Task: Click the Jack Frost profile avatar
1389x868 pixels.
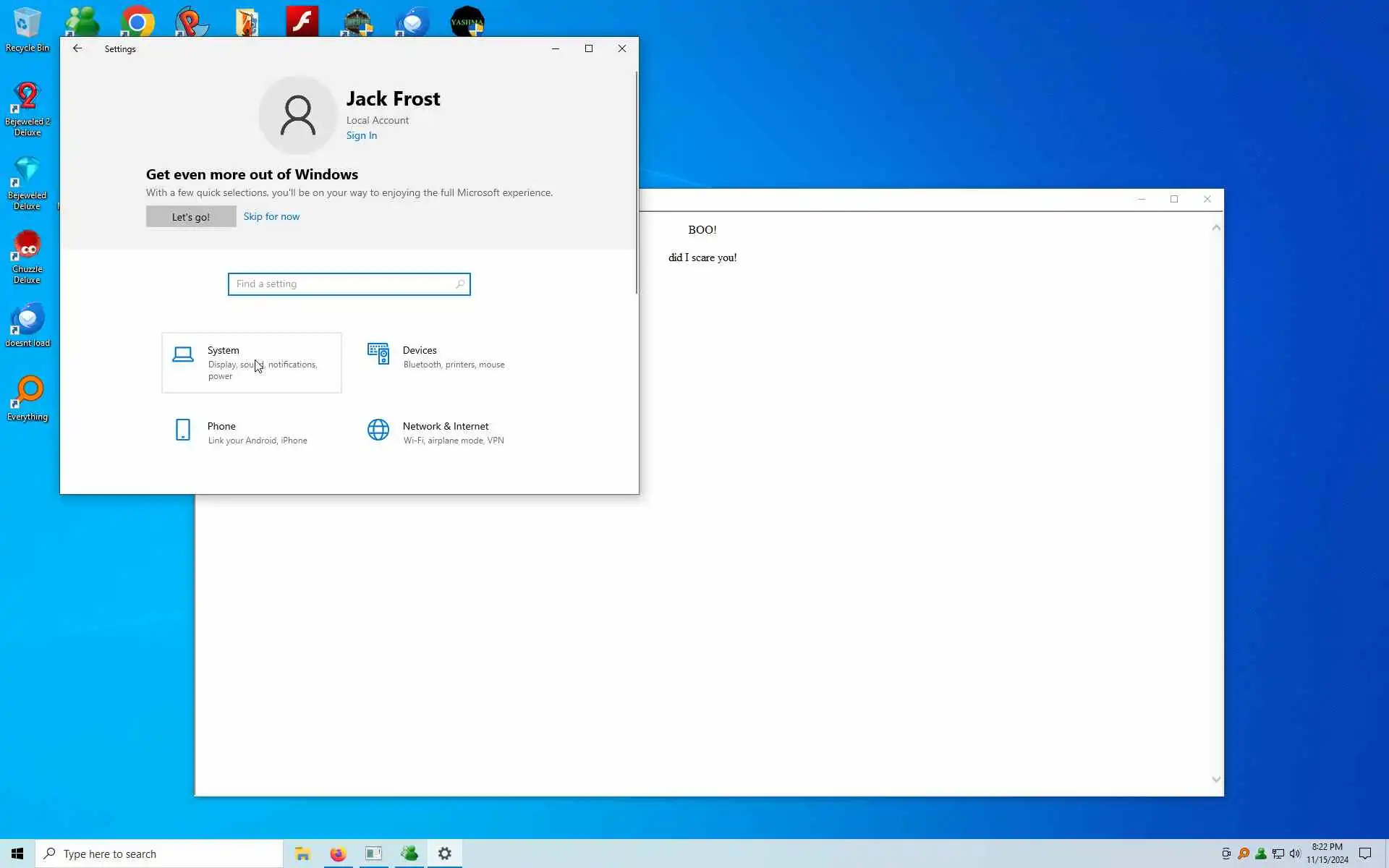Action: pos(297,115)
